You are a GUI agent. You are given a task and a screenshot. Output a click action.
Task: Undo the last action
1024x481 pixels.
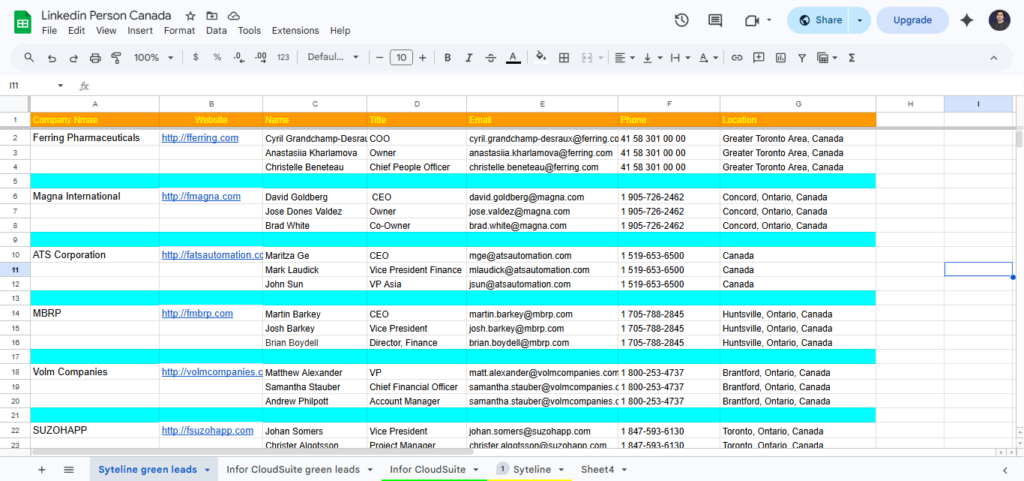52,57
